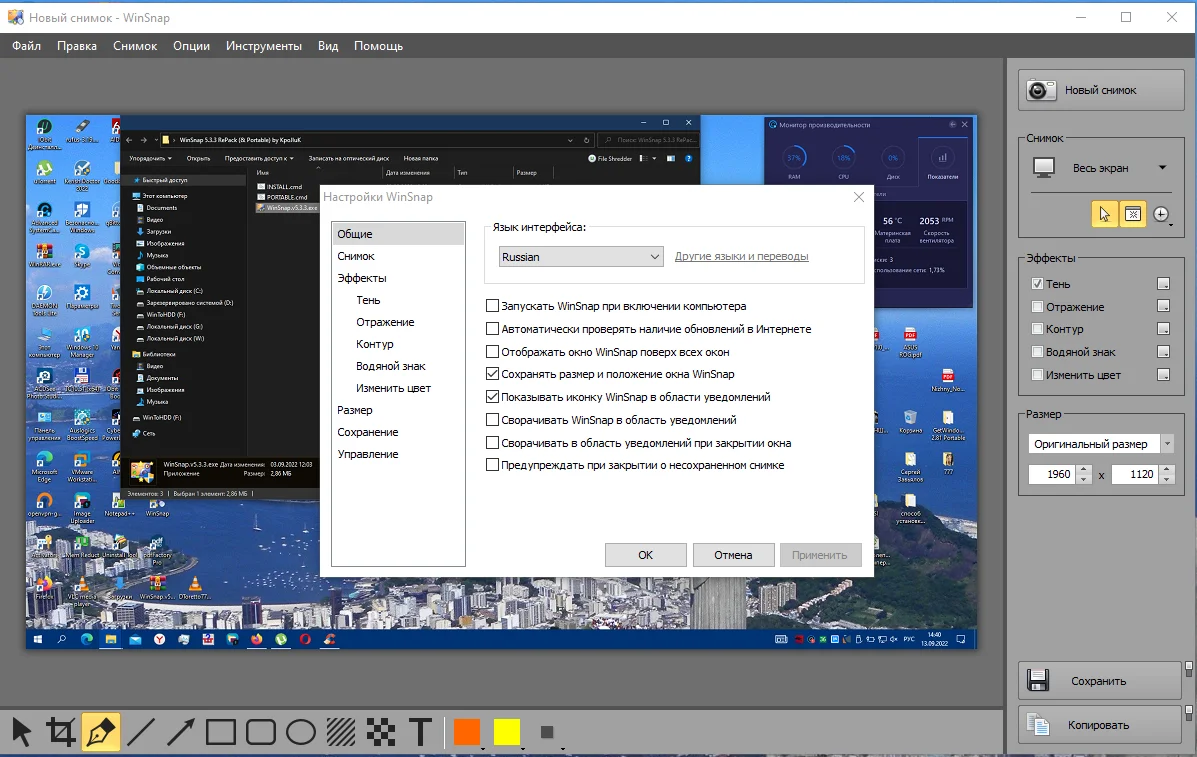
Task: Select the Pen drawing tool
Action: click(101, 733)
